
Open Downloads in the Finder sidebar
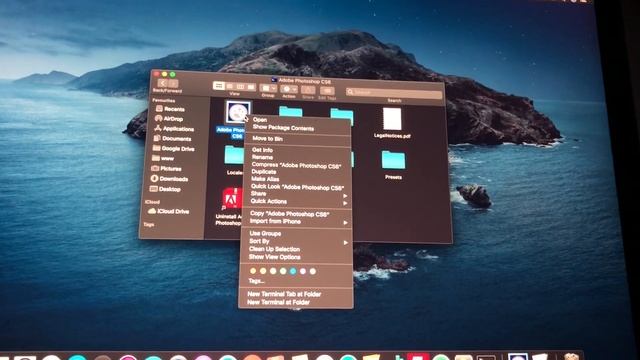[x=169, y=179]
